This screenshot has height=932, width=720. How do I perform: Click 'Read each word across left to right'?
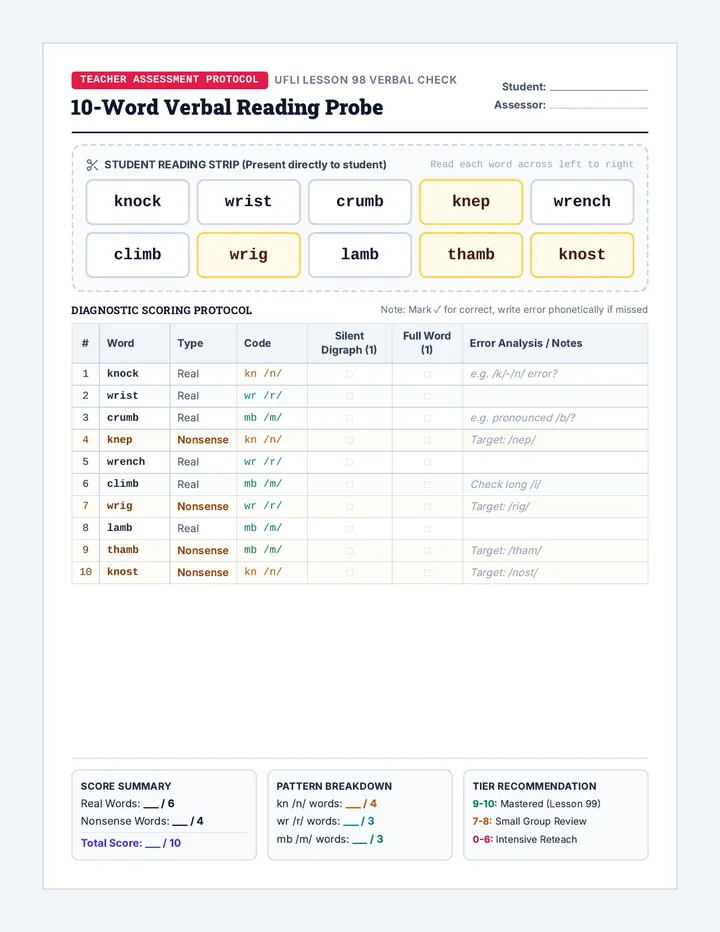[x=532, y=164]
